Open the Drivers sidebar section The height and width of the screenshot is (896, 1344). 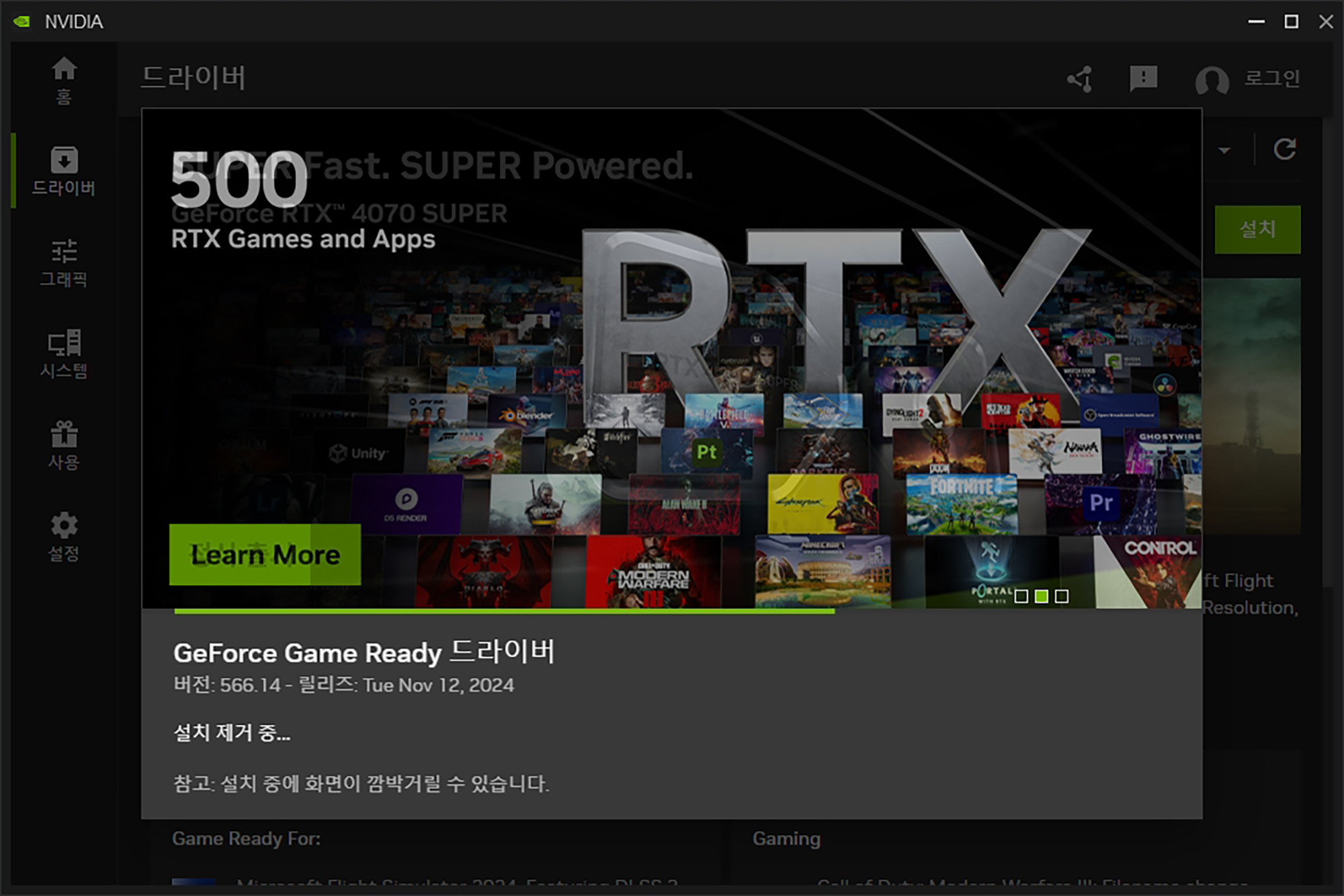click(64, 171)
